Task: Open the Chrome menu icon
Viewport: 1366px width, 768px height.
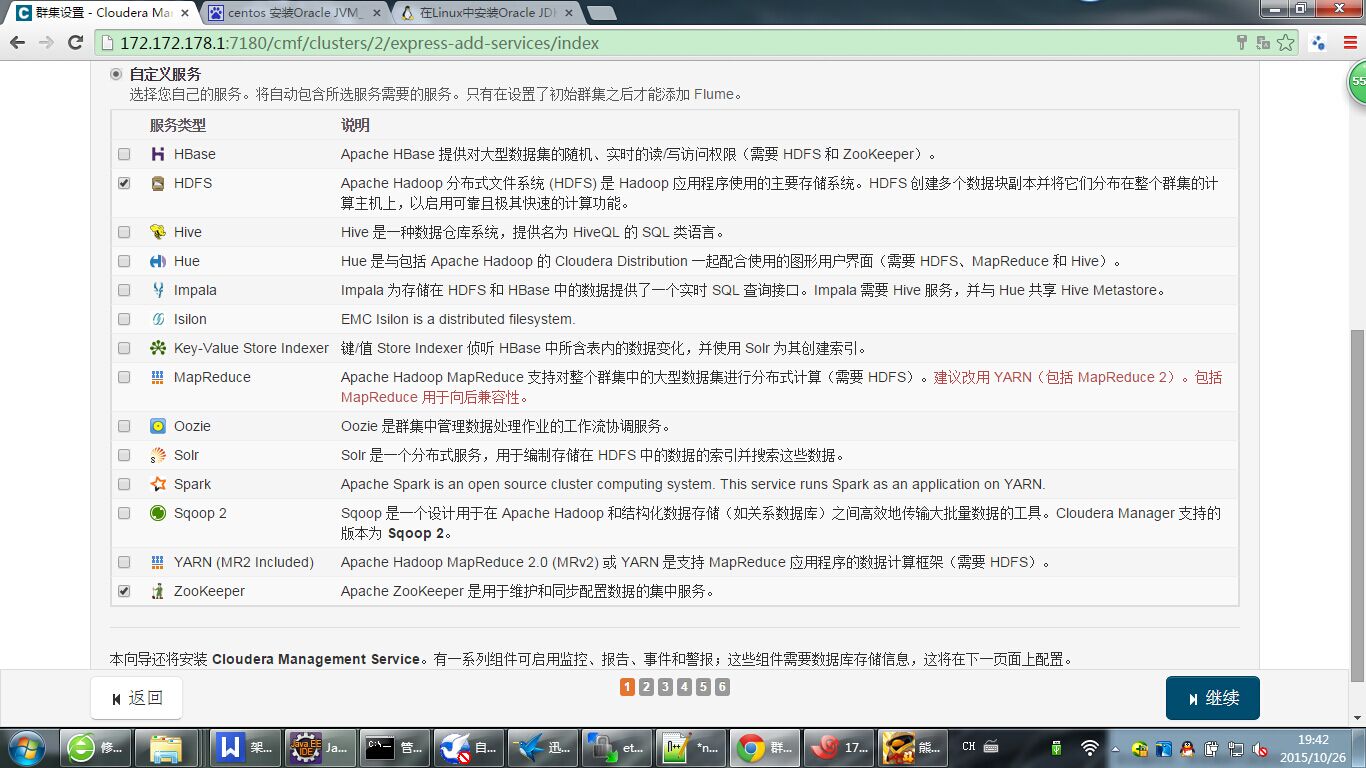Action: (1349, 43)
